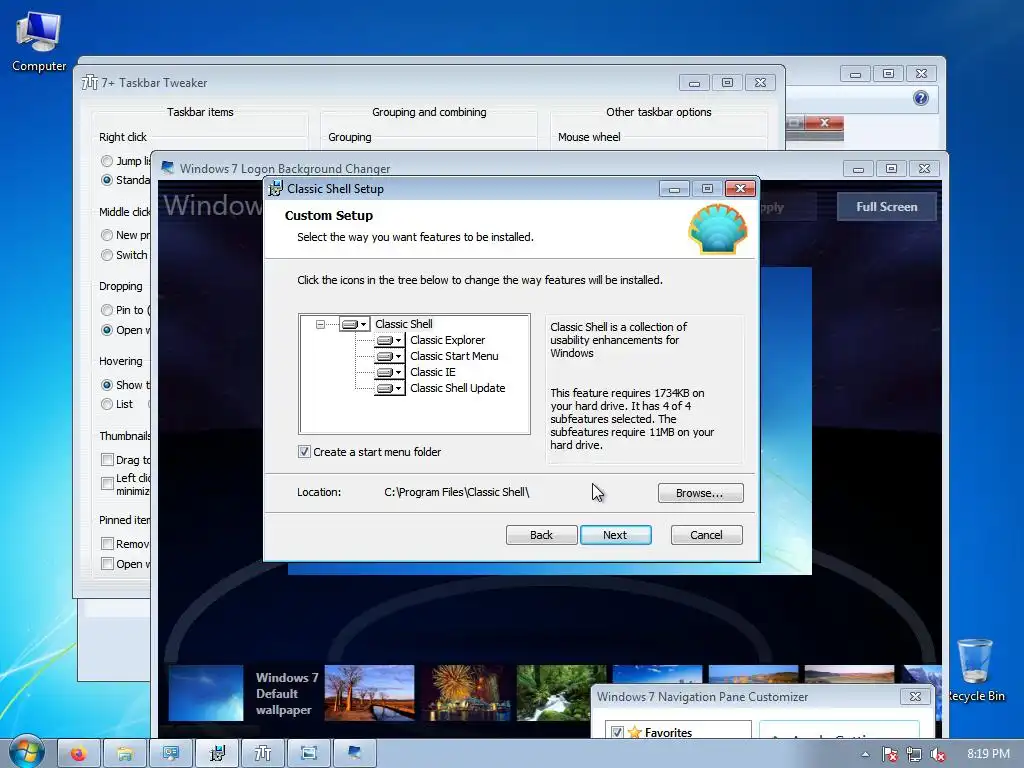
Task: Select Open with radio under Dropping
Action: (106, 330)
